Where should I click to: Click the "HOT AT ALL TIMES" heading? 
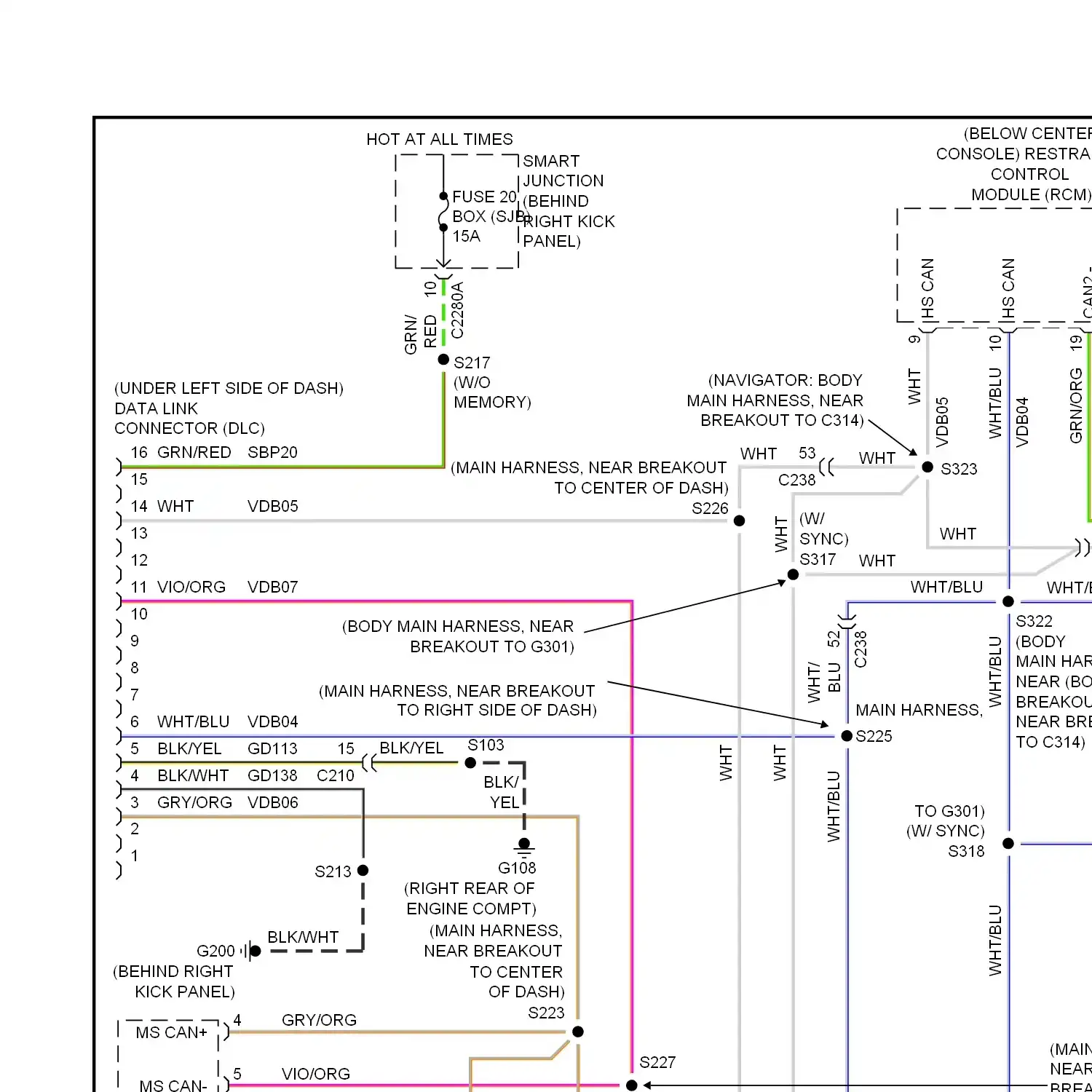coord(440,139)
